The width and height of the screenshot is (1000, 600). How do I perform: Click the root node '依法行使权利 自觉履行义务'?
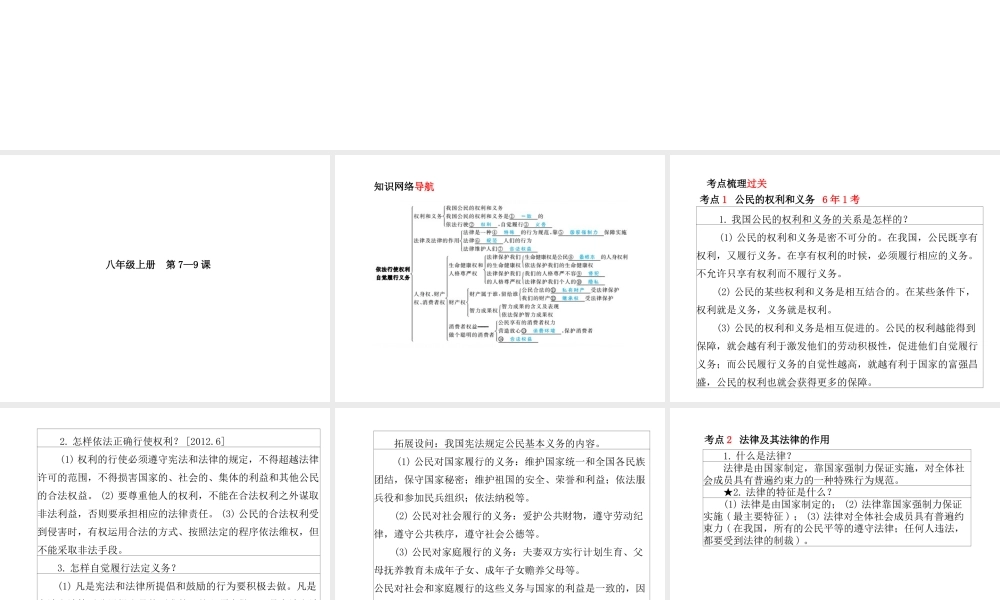(393, 274)
